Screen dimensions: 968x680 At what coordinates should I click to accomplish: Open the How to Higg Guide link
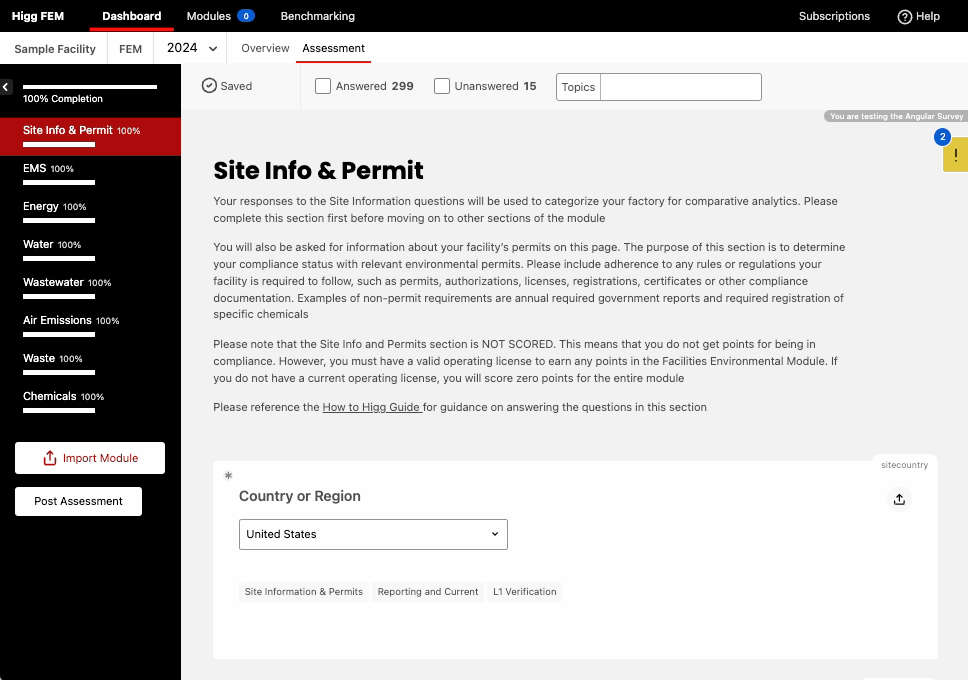pos(371,407)
